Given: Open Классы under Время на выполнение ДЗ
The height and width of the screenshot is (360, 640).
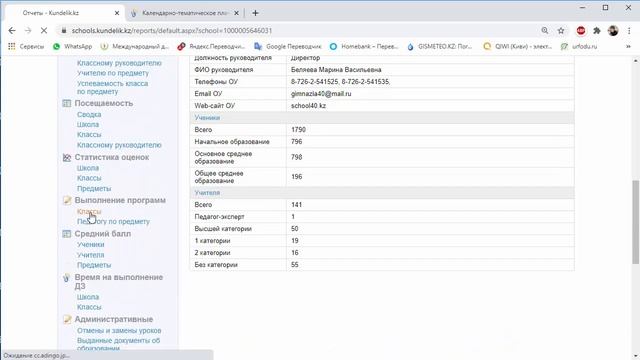Looking at the screenshot, I should [89, 307].
